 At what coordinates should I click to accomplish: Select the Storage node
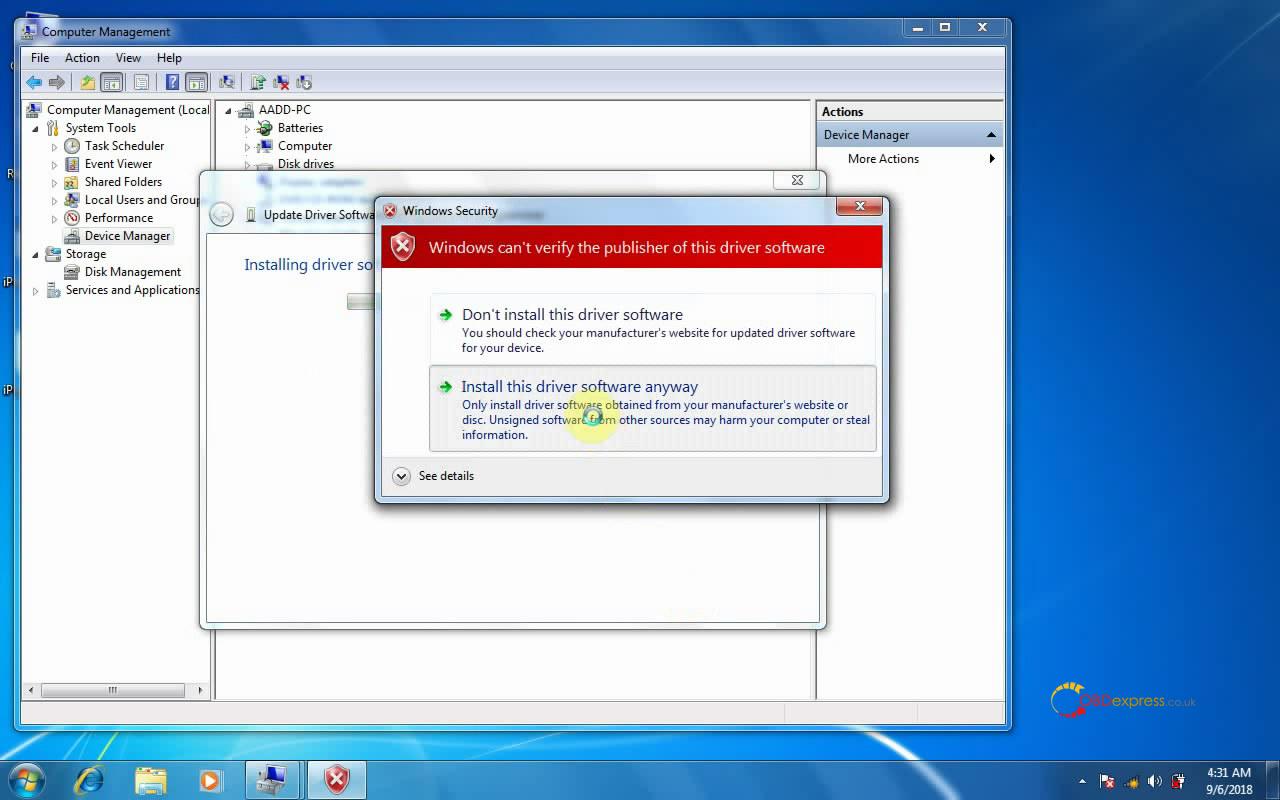point(86,254)
